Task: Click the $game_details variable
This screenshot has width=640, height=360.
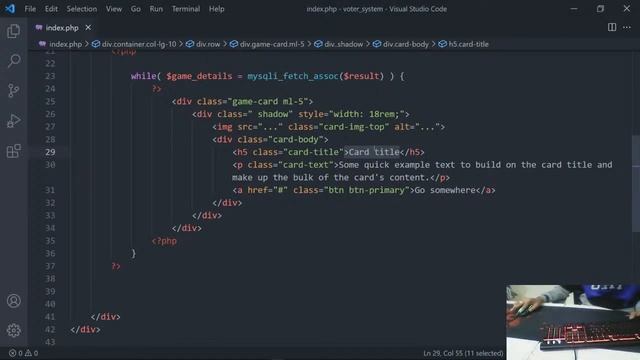Action: [x=199, y=76]
